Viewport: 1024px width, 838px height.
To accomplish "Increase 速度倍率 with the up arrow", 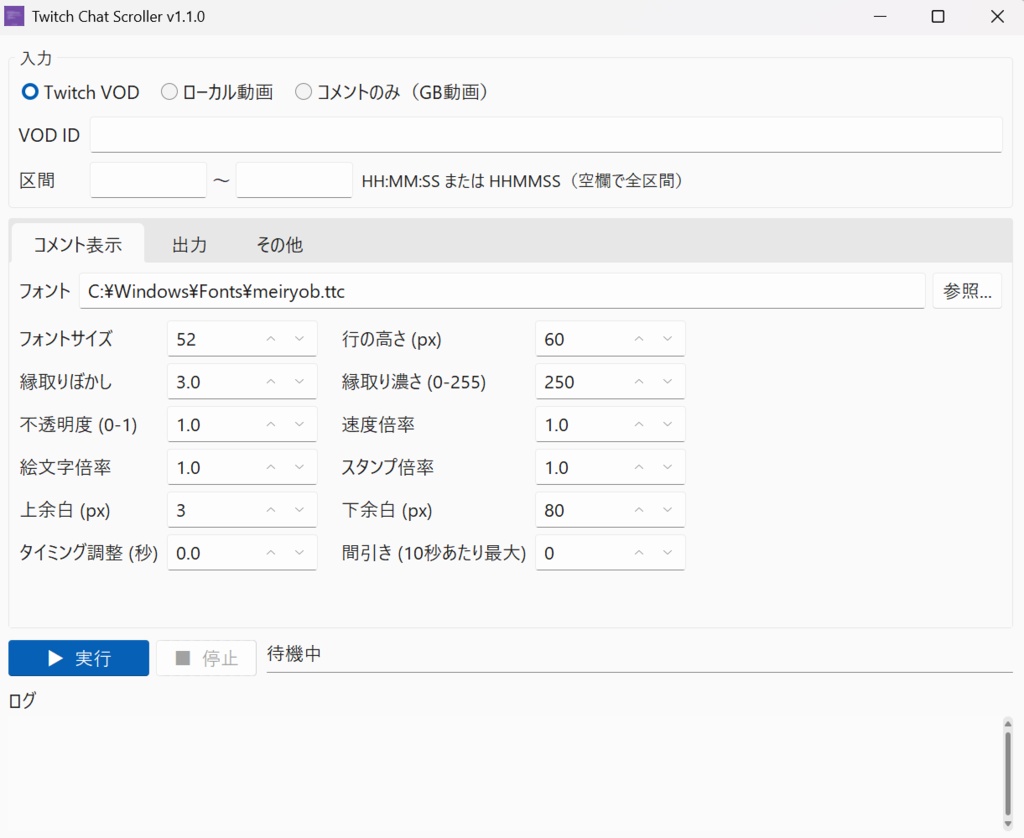I will (x=639, y=425).
